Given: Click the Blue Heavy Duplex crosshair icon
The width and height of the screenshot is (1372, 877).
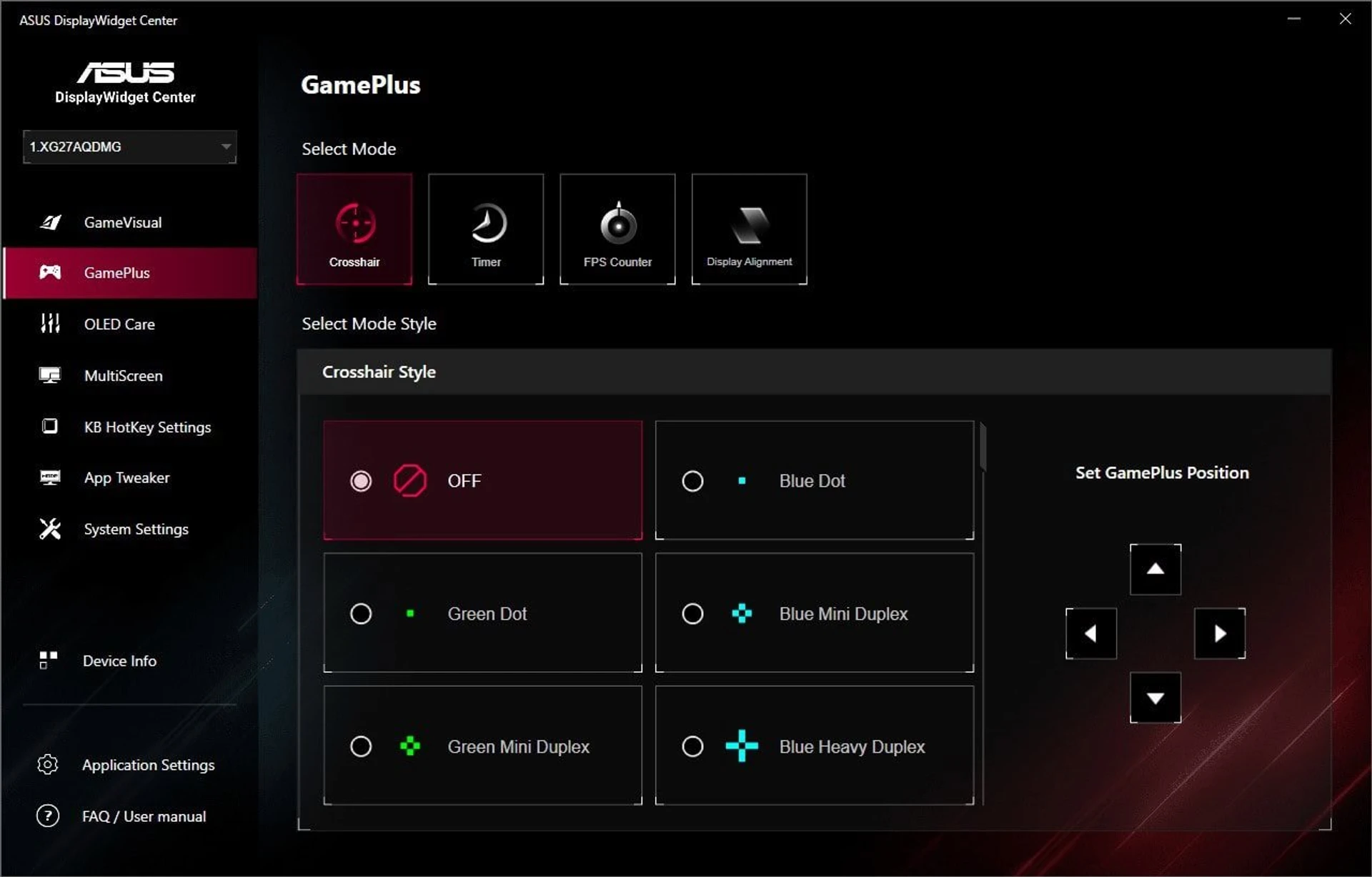Looking at the screenshot, I should point(742,746).
